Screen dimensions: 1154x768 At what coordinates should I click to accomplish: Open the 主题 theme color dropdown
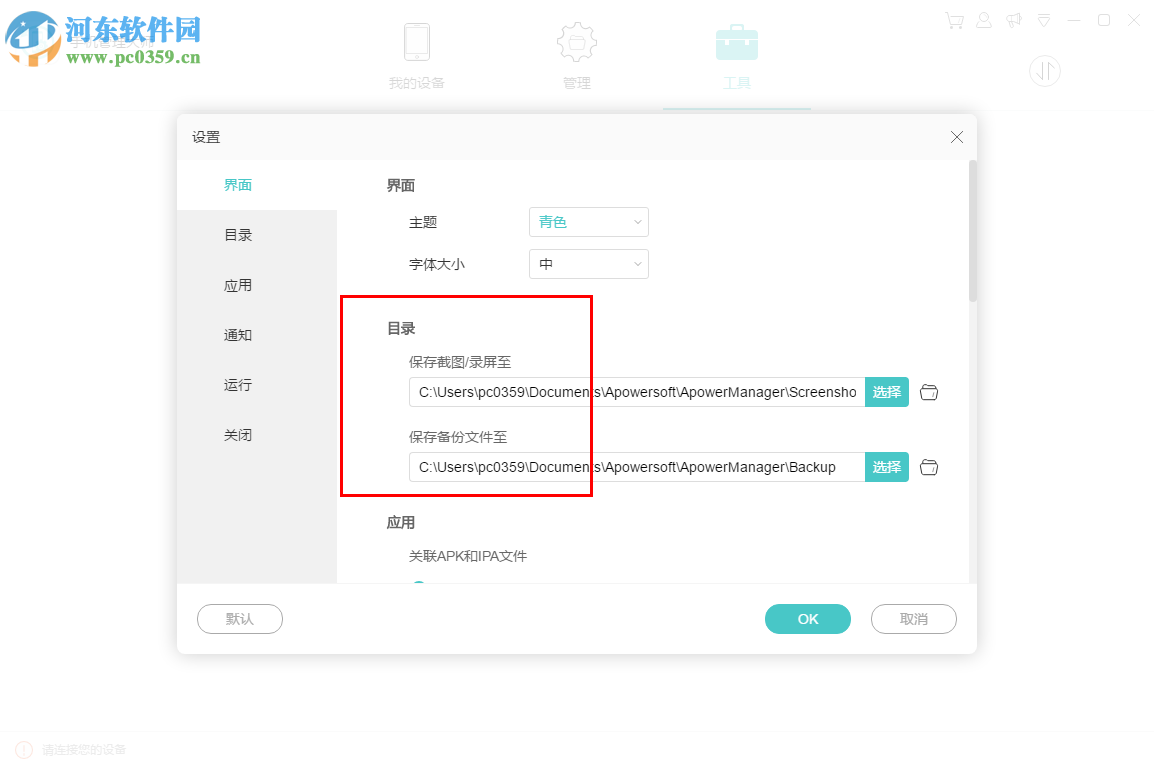point(588,222)
